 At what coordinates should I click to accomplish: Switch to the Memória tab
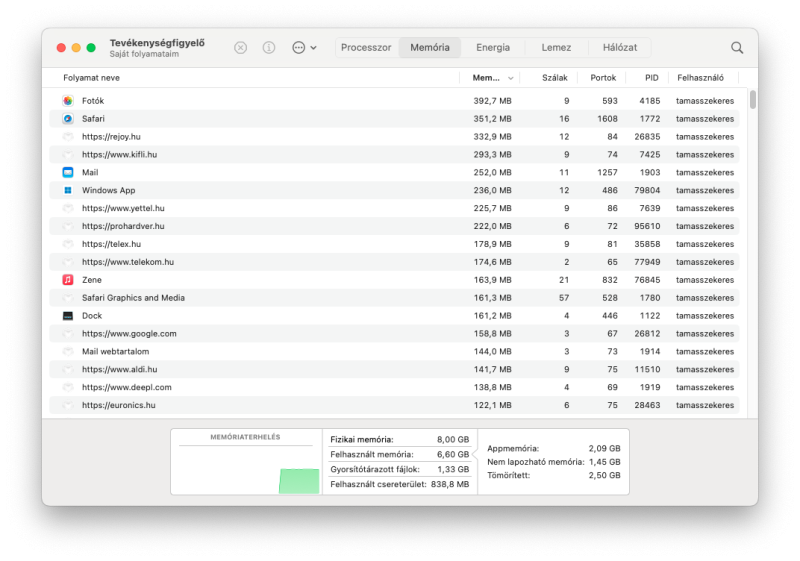pos(430,47)
